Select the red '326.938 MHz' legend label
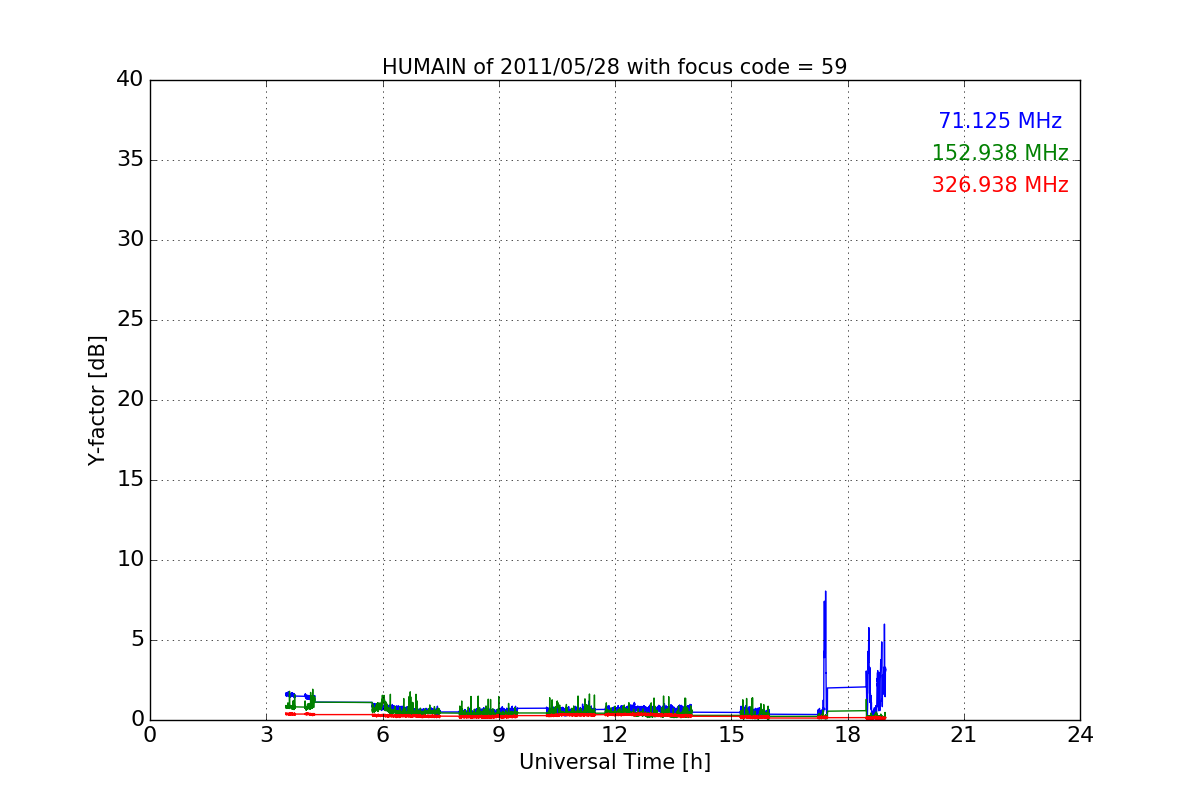Image resolution: width=1200 pixels, height=800 pixels. (1000, 185)
